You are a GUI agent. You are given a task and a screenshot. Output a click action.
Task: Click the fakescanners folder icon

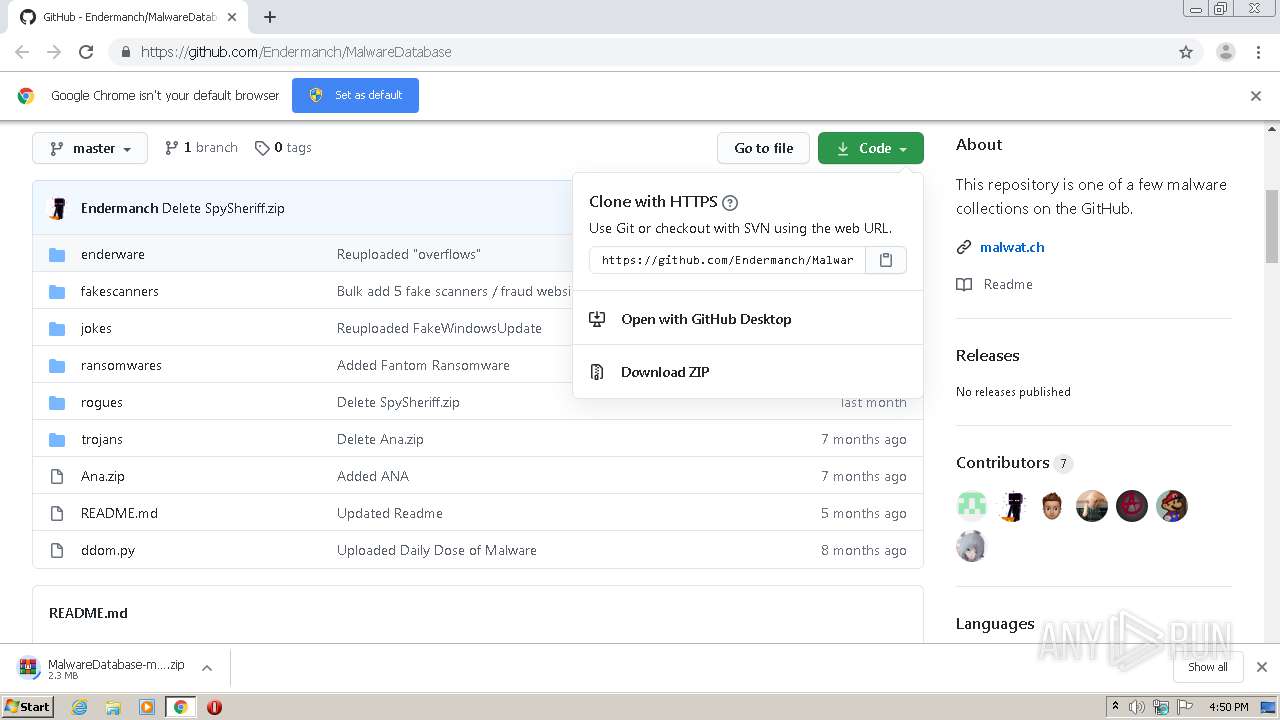point(57,291)
